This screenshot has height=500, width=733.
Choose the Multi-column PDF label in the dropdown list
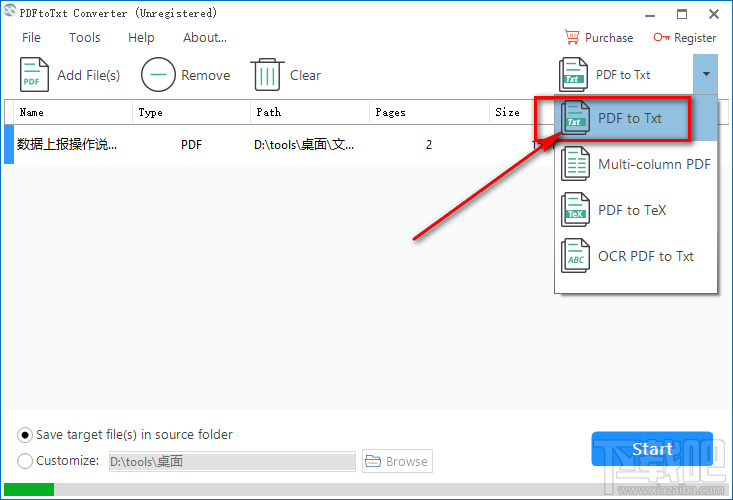(x=654, y=164)
